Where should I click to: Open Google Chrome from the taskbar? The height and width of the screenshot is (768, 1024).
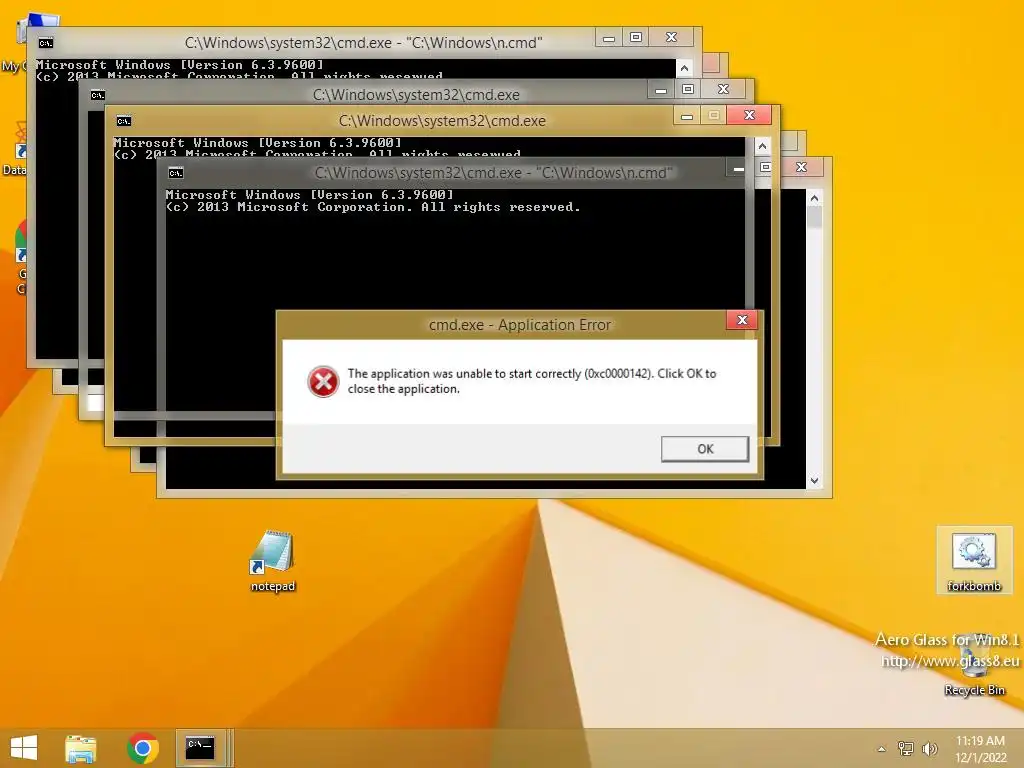142,748
